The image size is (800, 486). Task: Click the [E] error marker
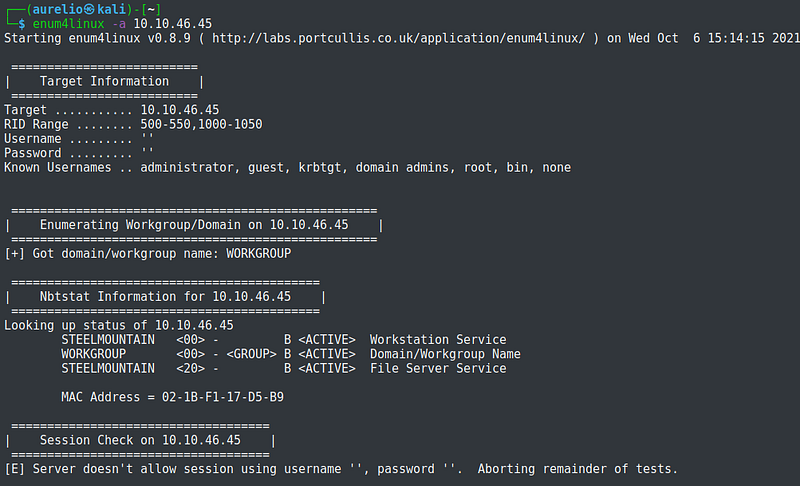[x=14, y=469]
